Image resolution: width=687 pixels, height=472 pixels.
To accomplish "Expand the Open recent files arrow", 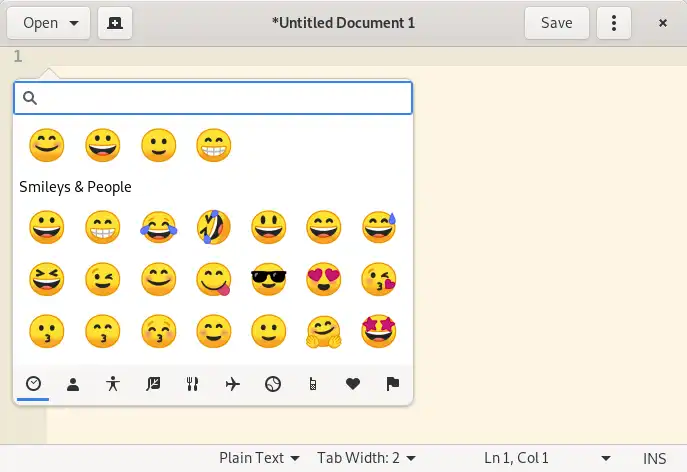I will point(74,23).
